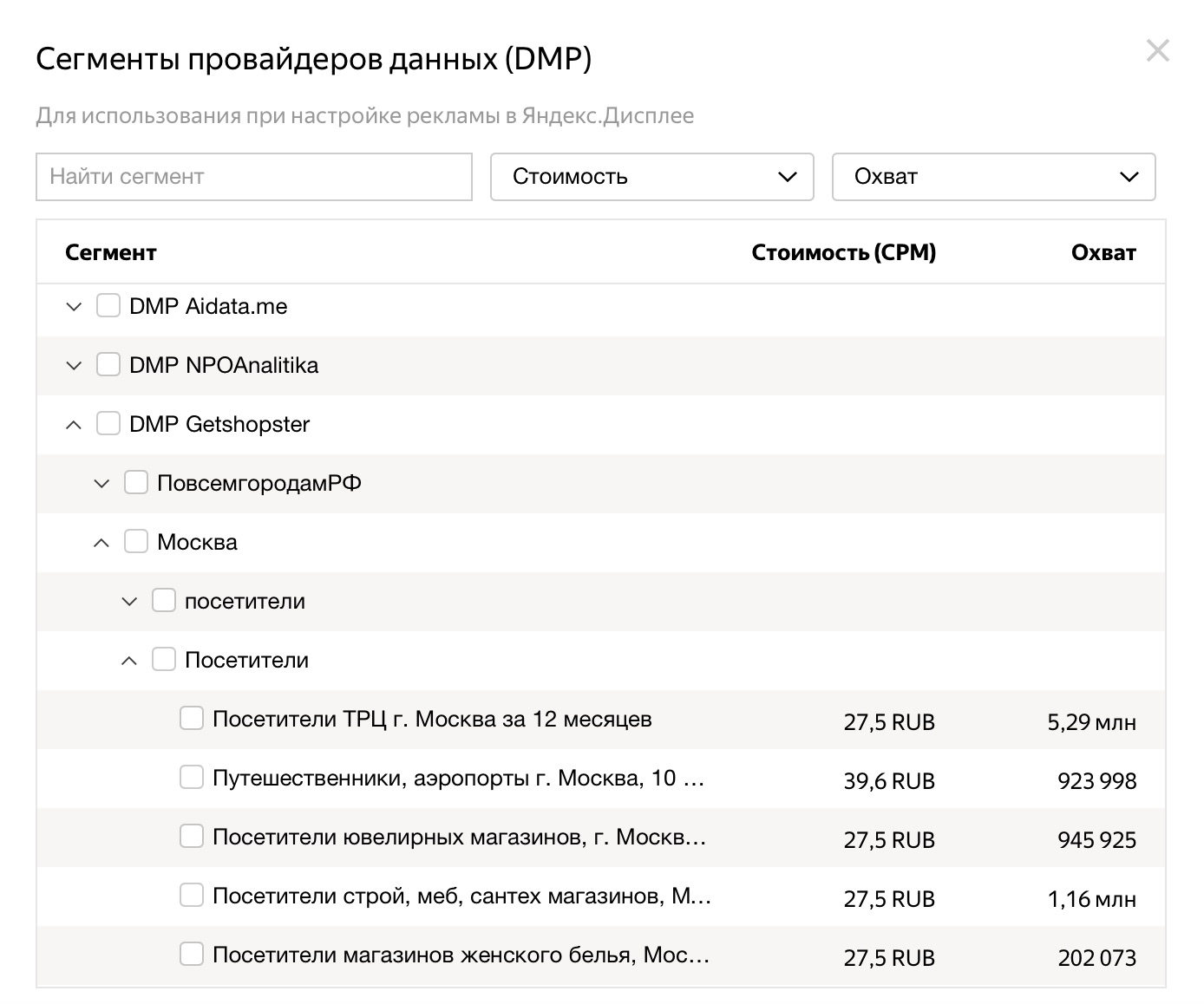1204x1004 pixels.
Task: Collapse the DMP Getshopster group
Action: [x=74, y=425]
